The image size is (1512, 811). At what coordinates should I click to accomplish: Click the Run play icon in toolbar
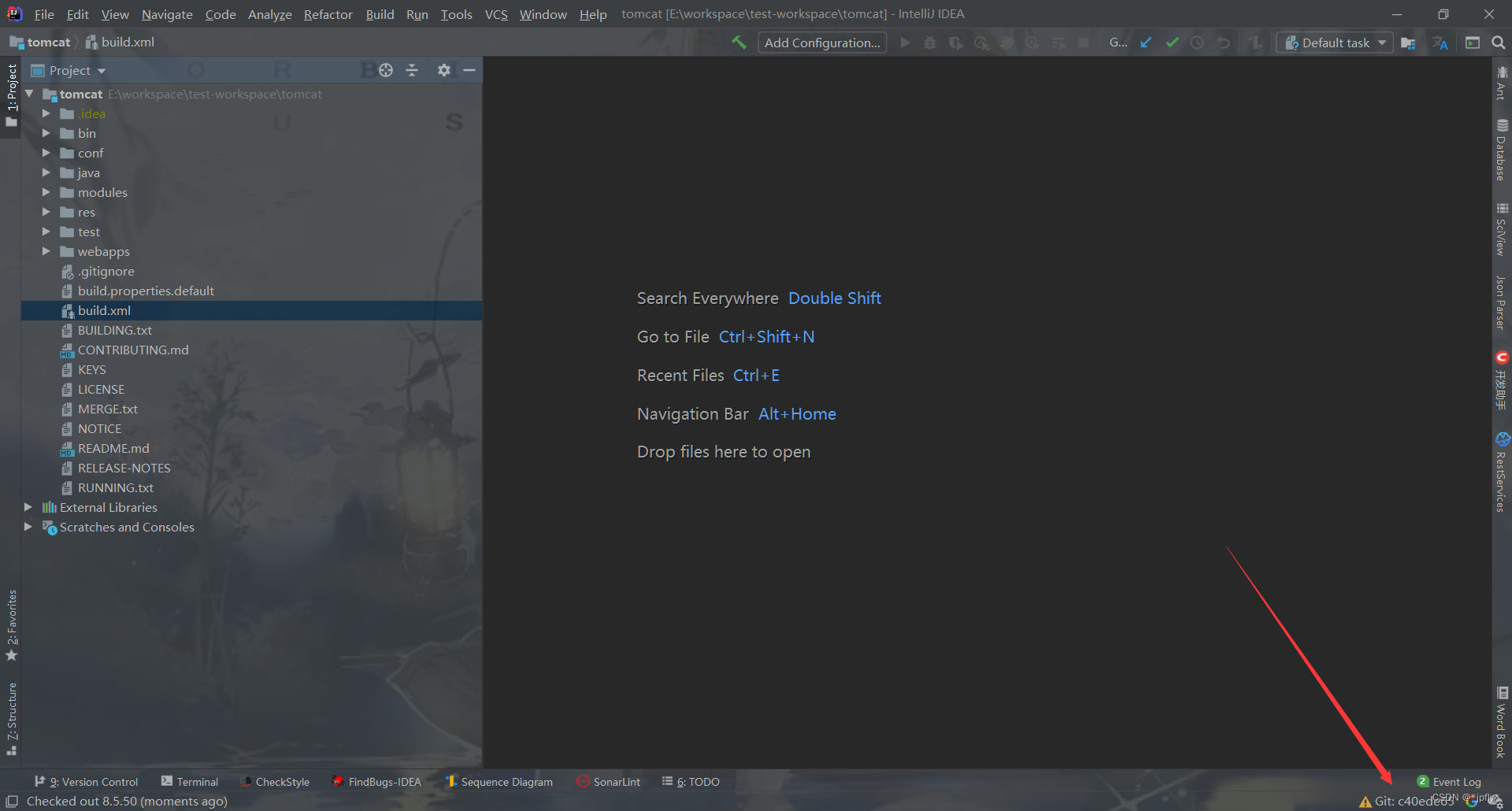pos(905,43)
